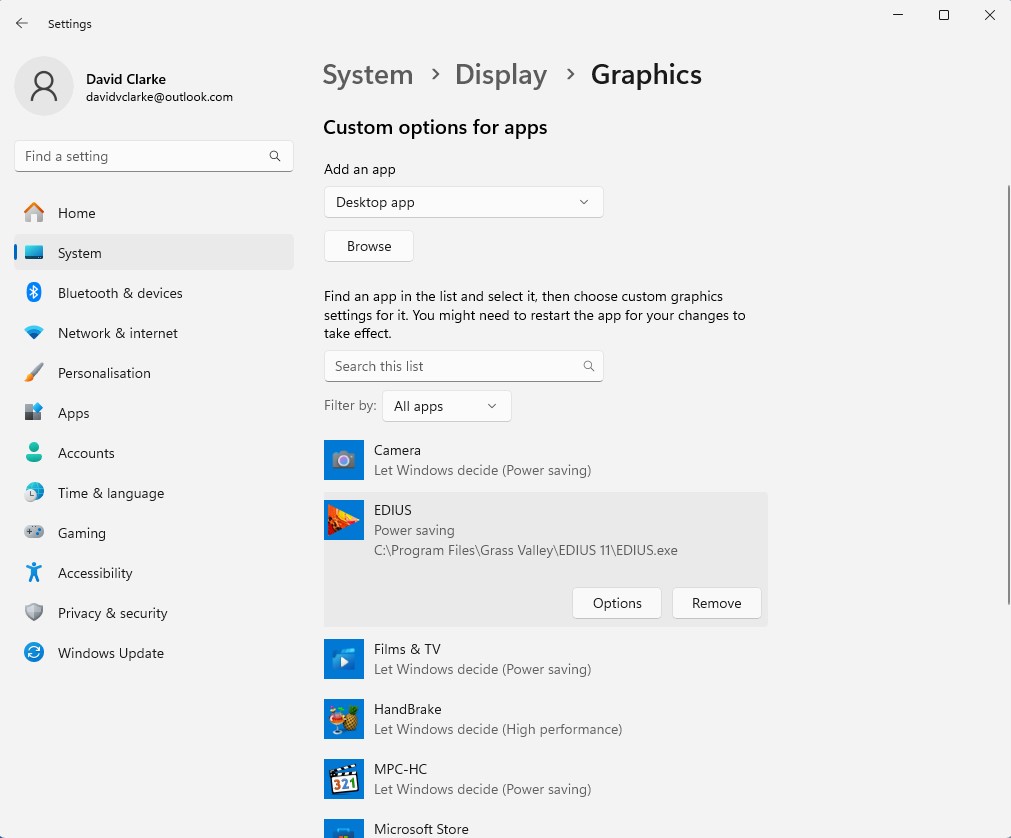Click the magnifier in Search this list
This screenshot has height=838, width=1011.
point(589,366)
